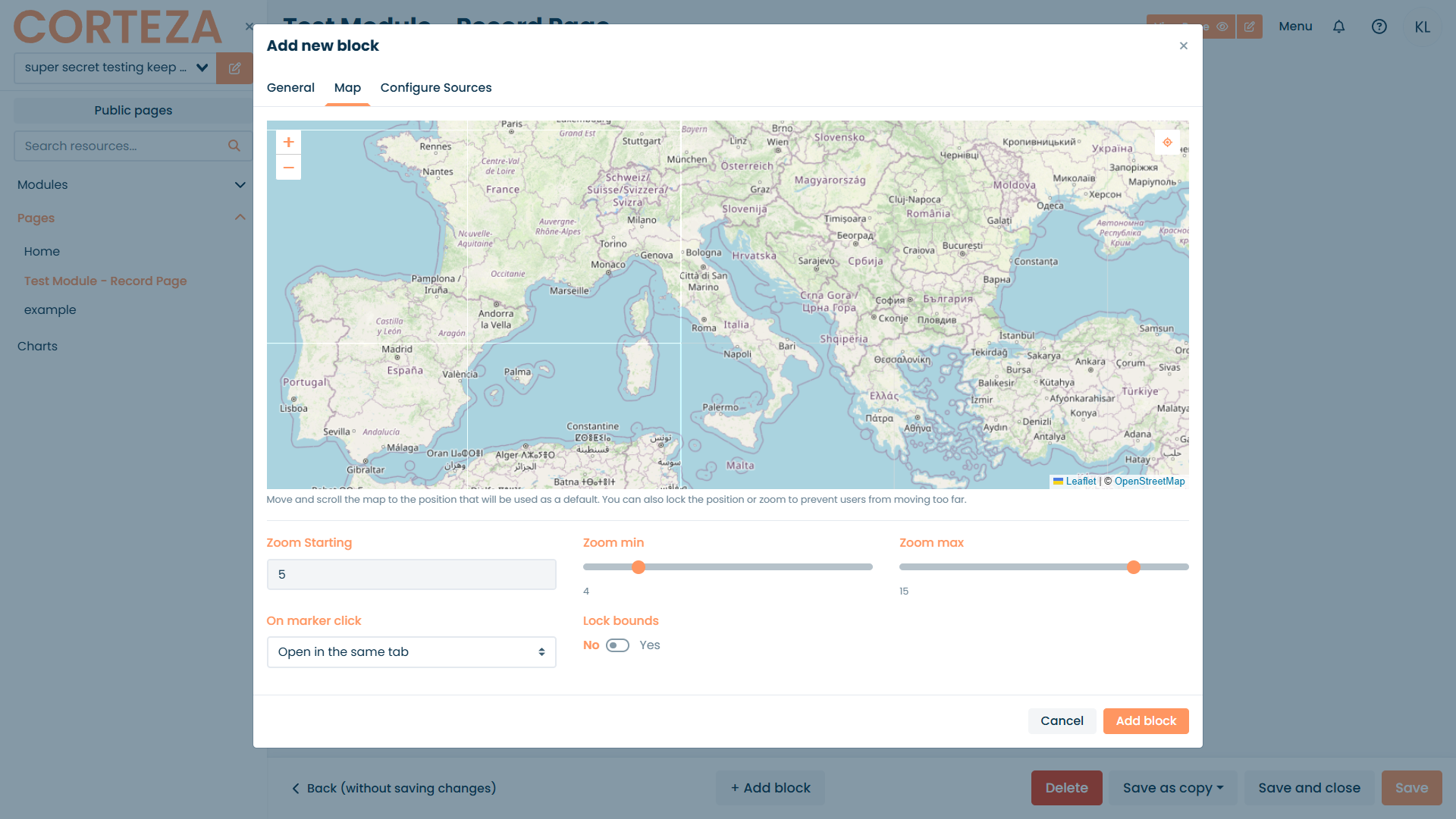Open the Home page in sidebar
Image resolution: width=1456 pixels, height=819 pixels.
point(42,252)
